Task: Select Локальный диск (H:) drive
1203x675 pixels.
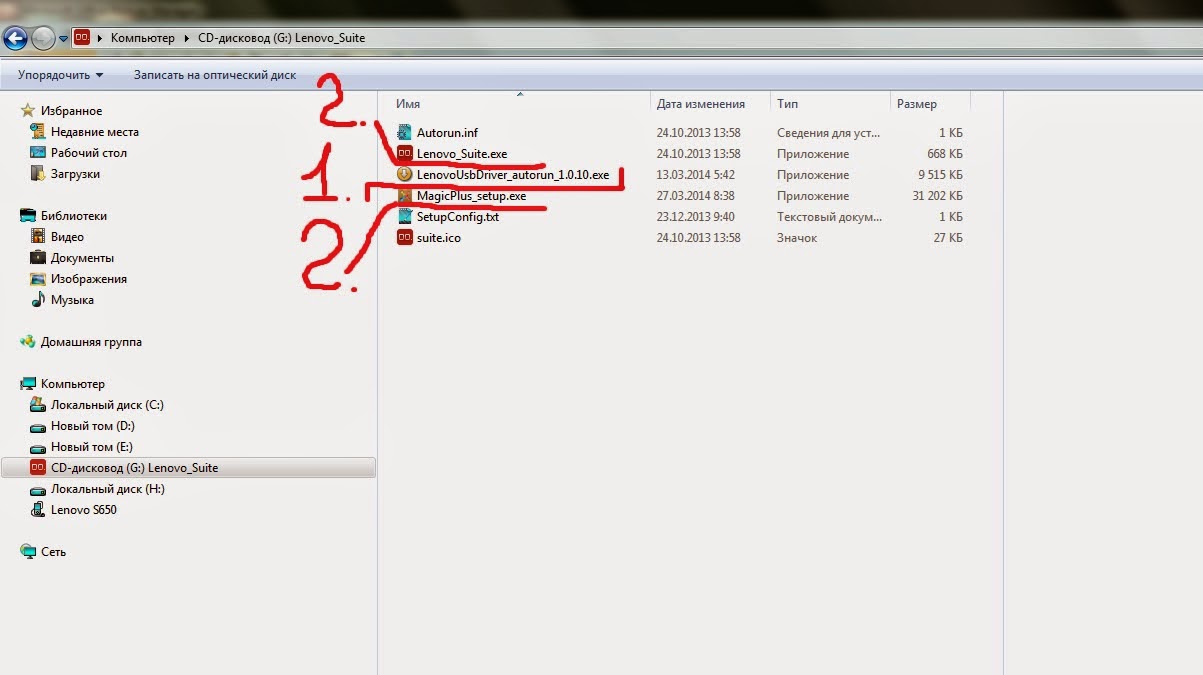Action: tap(108, 489)
